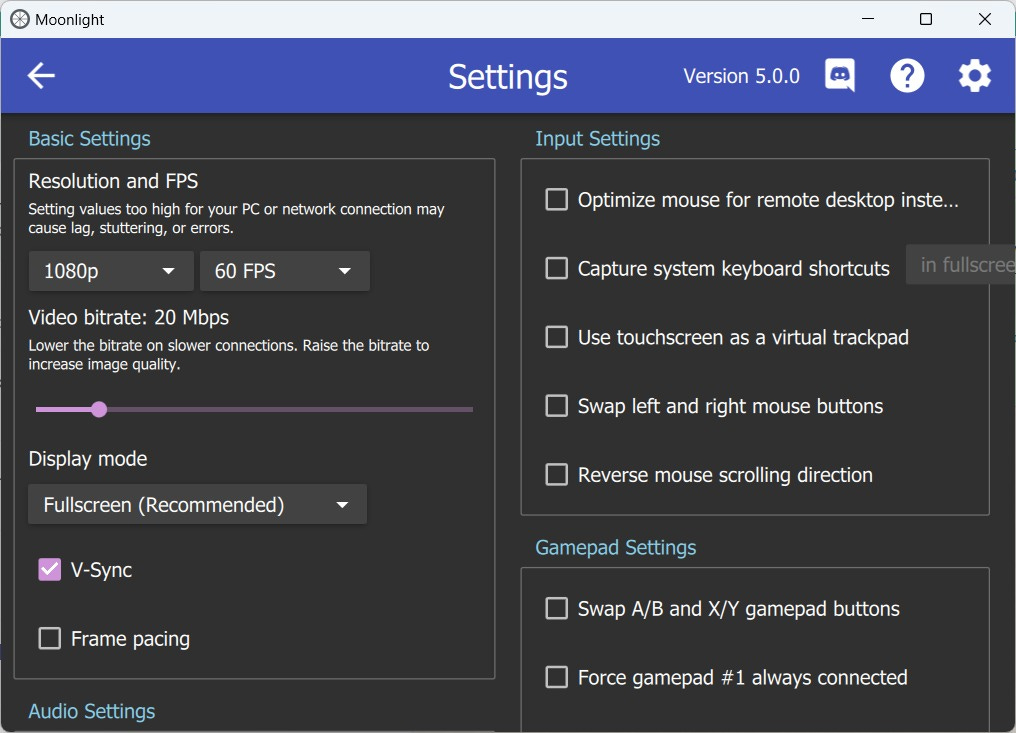Enable Force gamepad #1 always connected
The image size is (1016, 733).
[557, 677]
